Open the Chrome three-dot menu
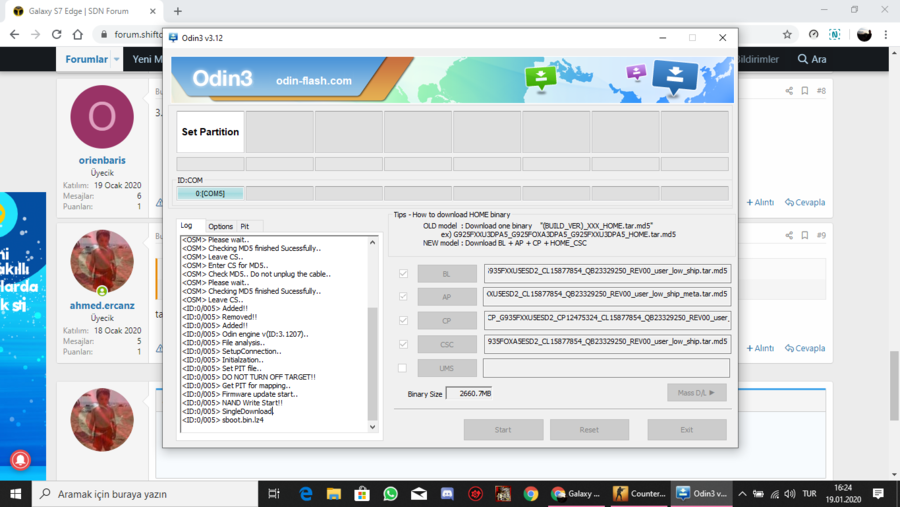The image size is (900, 507). (x=886, y=34)
